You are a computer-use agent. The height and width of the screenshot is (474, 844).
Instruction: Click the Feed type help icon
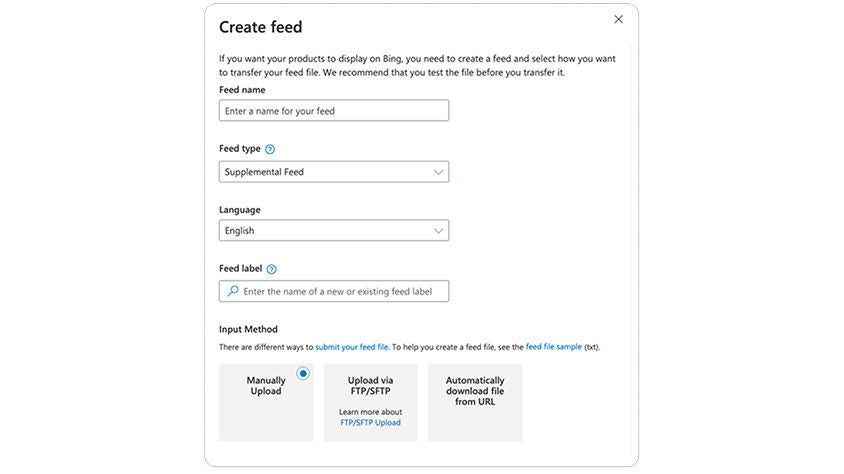pyautogui.click(x=270, y=149)
